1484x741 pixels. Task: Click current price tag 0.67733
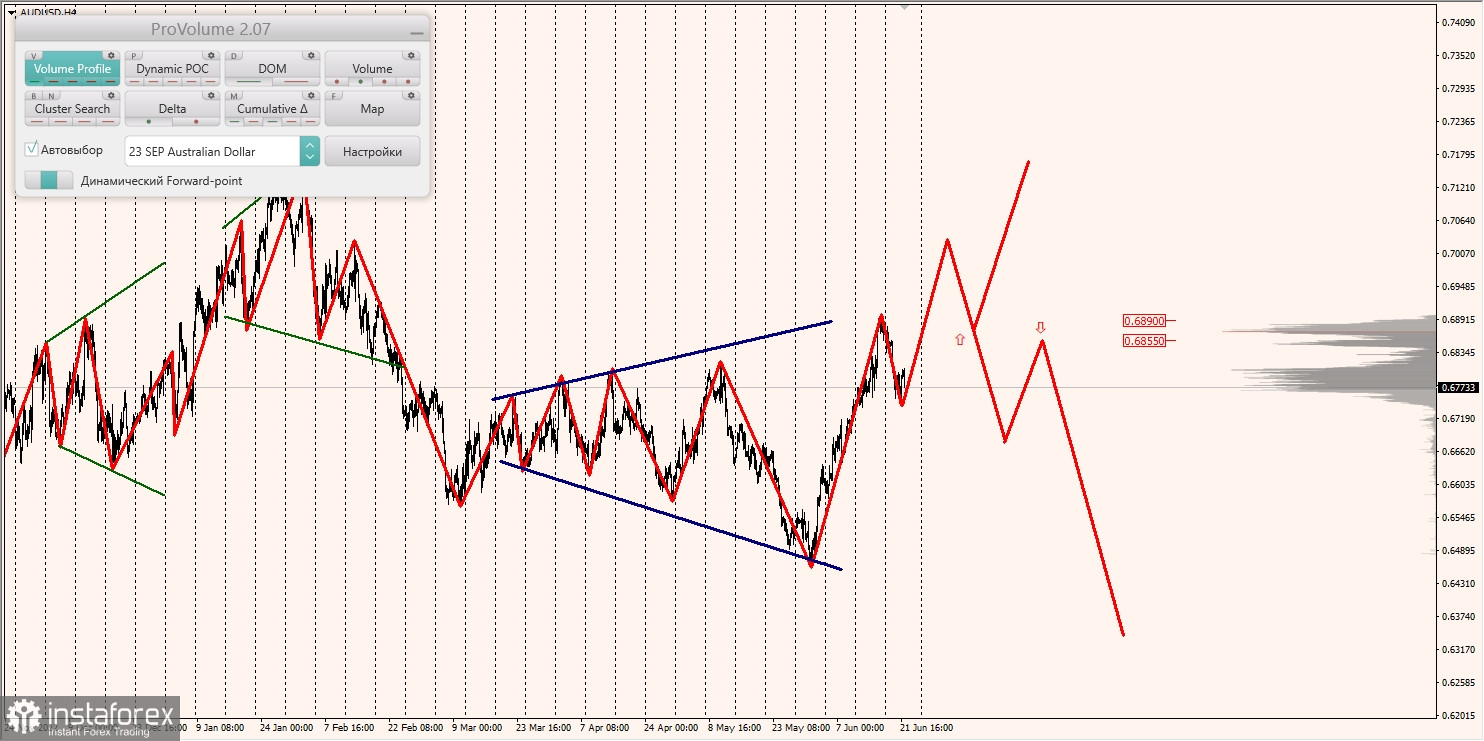(x=1458, y=387)
